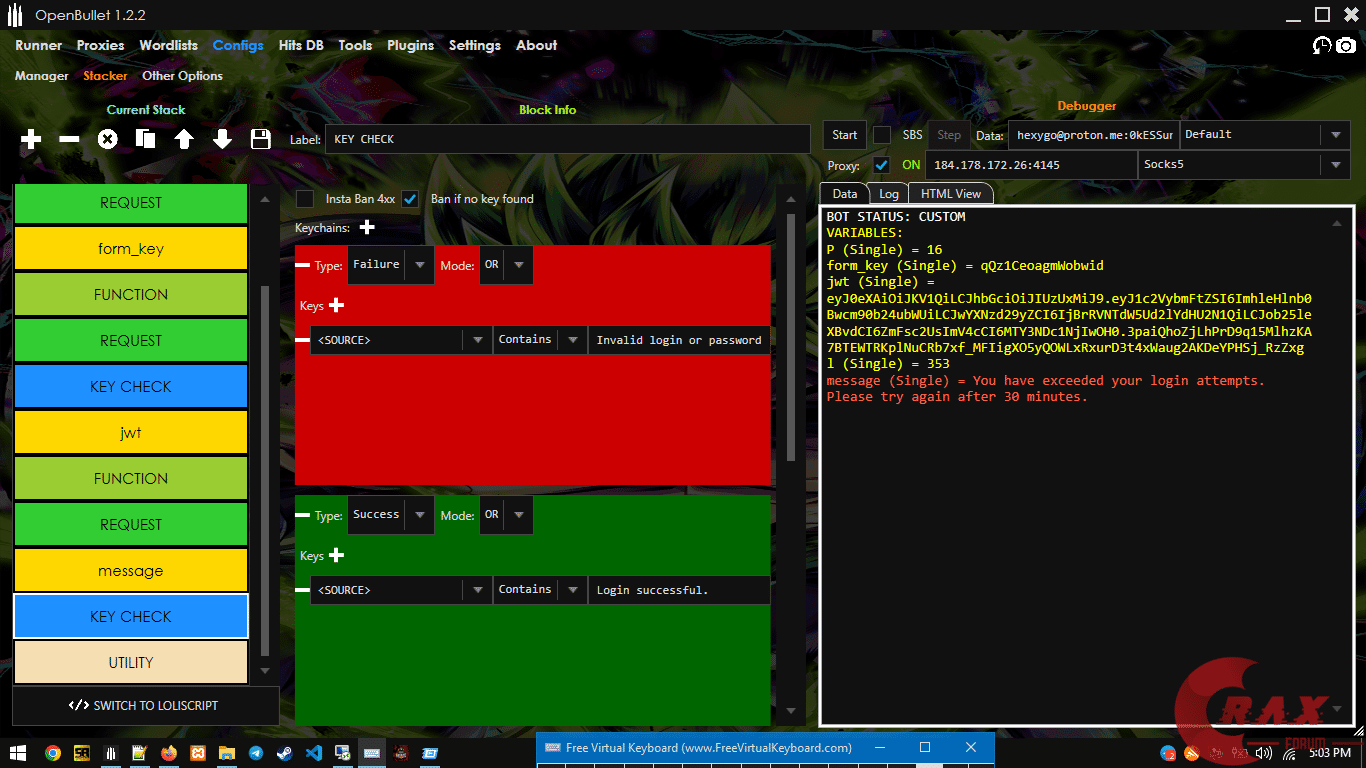Remove the Failure keychain
This screenshot has width=1366, height=768.
coord(302,265)
